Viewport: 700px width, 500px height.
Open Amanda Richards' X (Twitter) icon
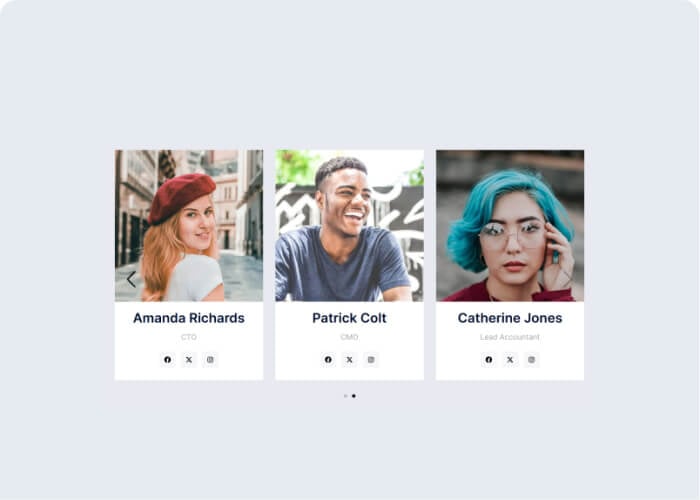point(189,359)
